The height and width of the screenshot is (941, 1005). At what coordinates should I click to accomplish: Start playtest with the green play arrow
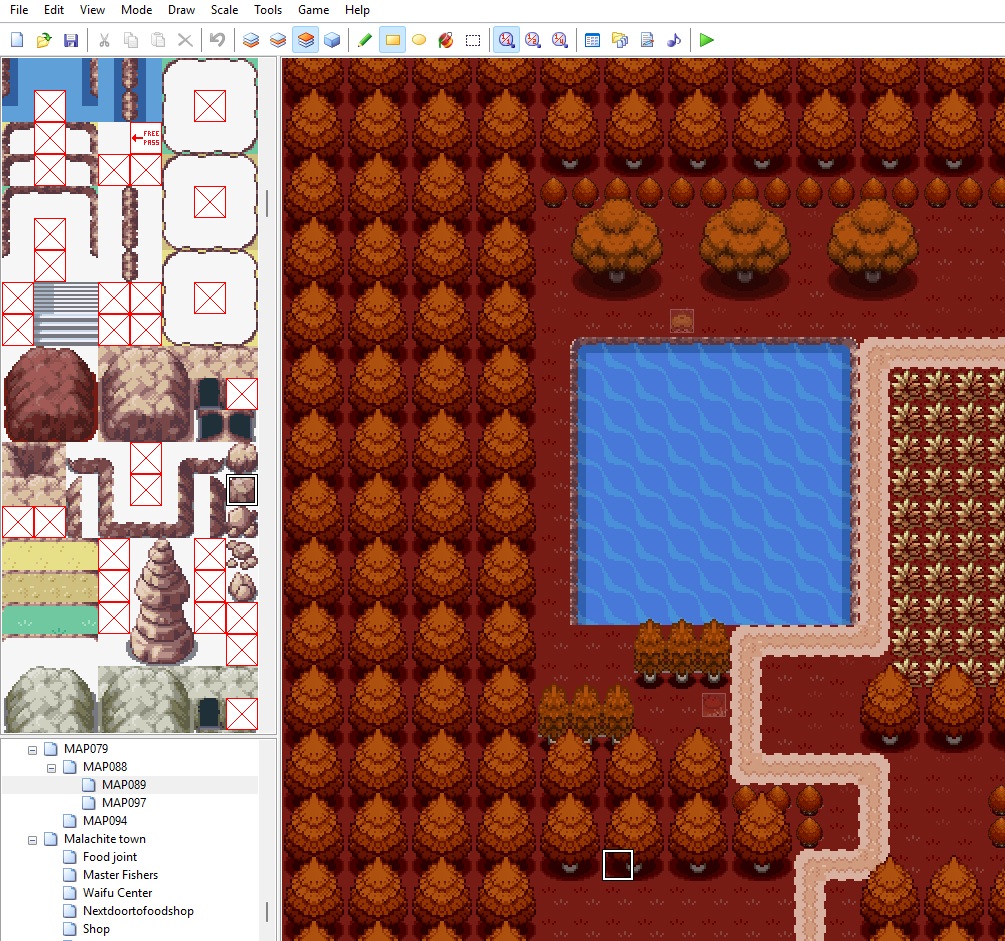tap(706, 40)
